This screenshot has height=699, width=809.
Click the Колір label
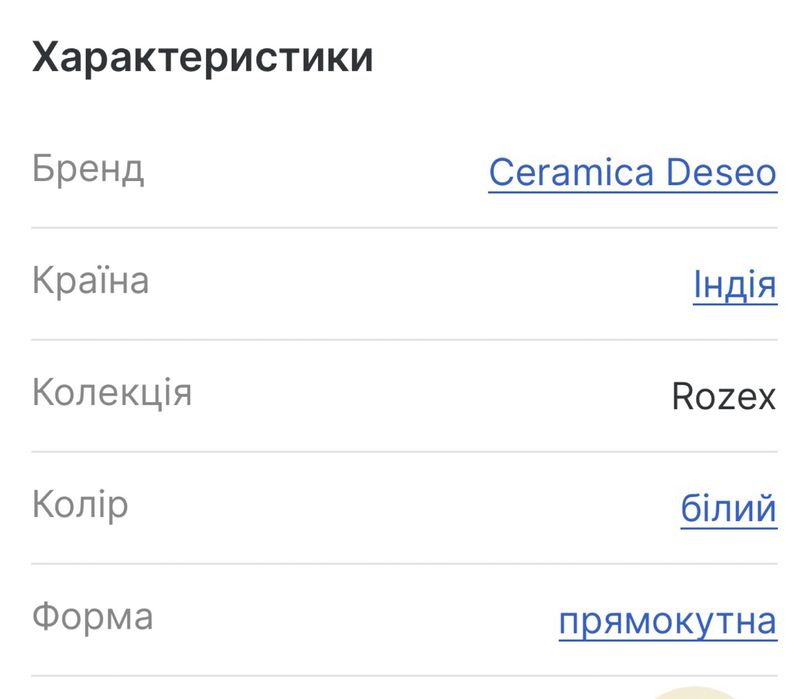pos(80,505)
